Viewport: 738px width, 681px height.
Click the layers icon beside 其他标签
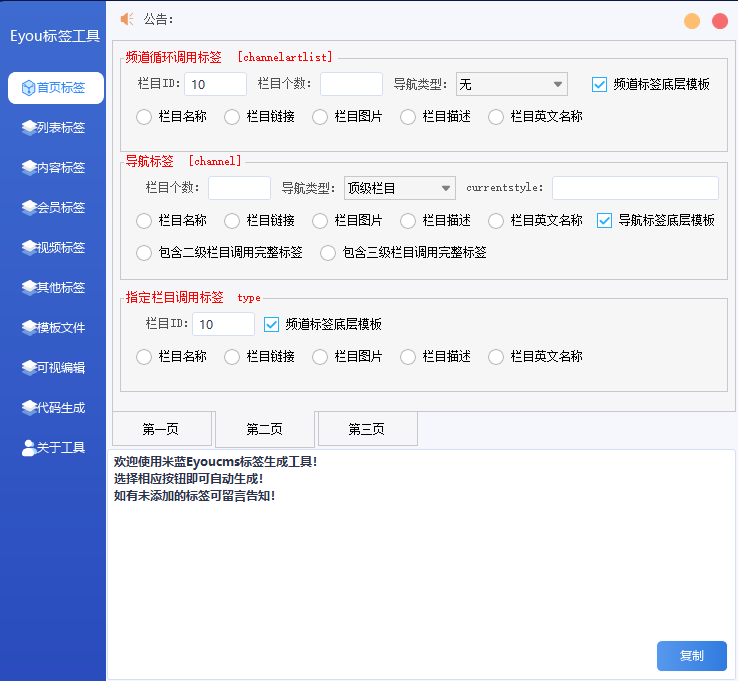click(29, 288)
